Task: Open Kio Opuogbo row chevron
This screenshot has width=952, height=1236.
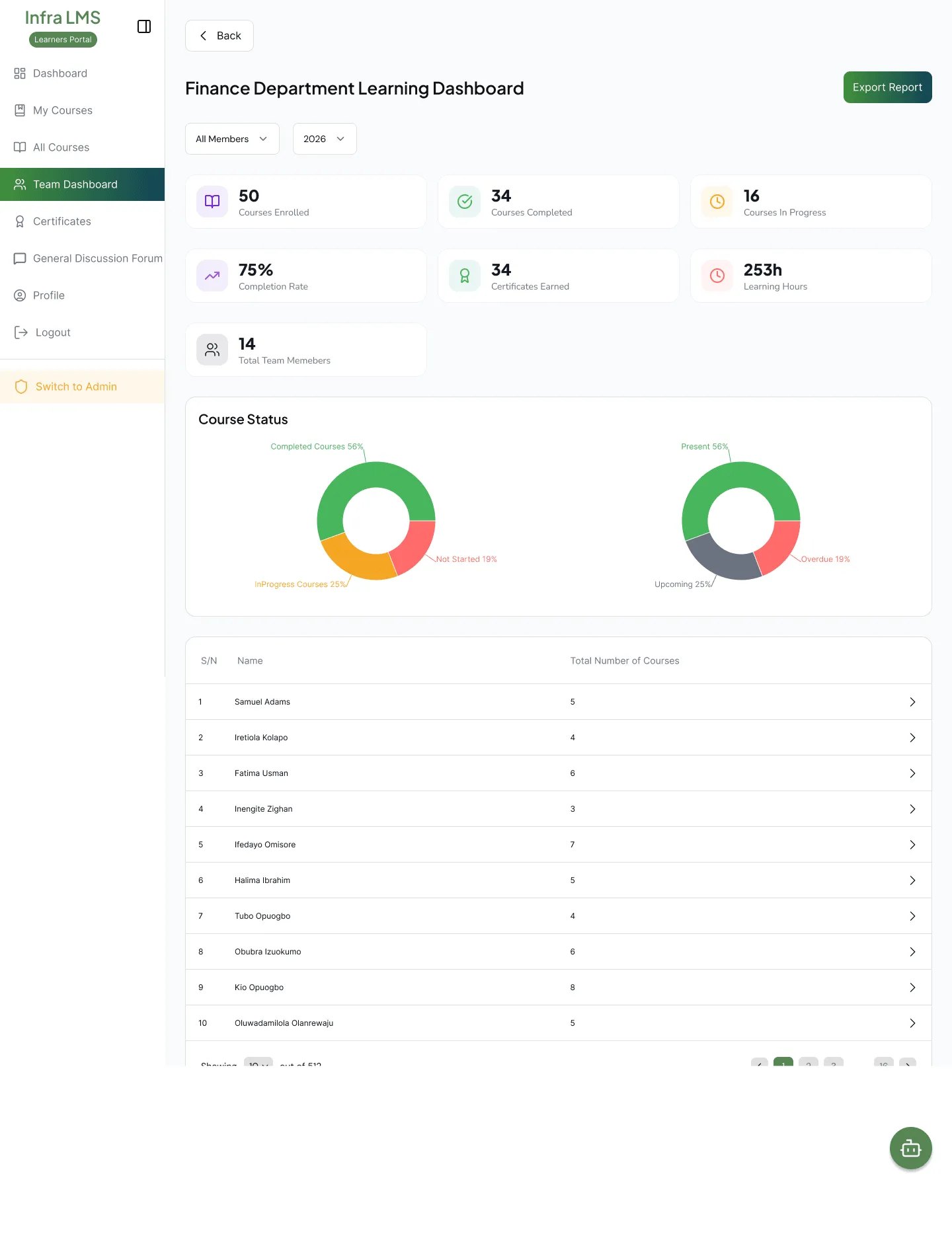Action: (912, 987)
